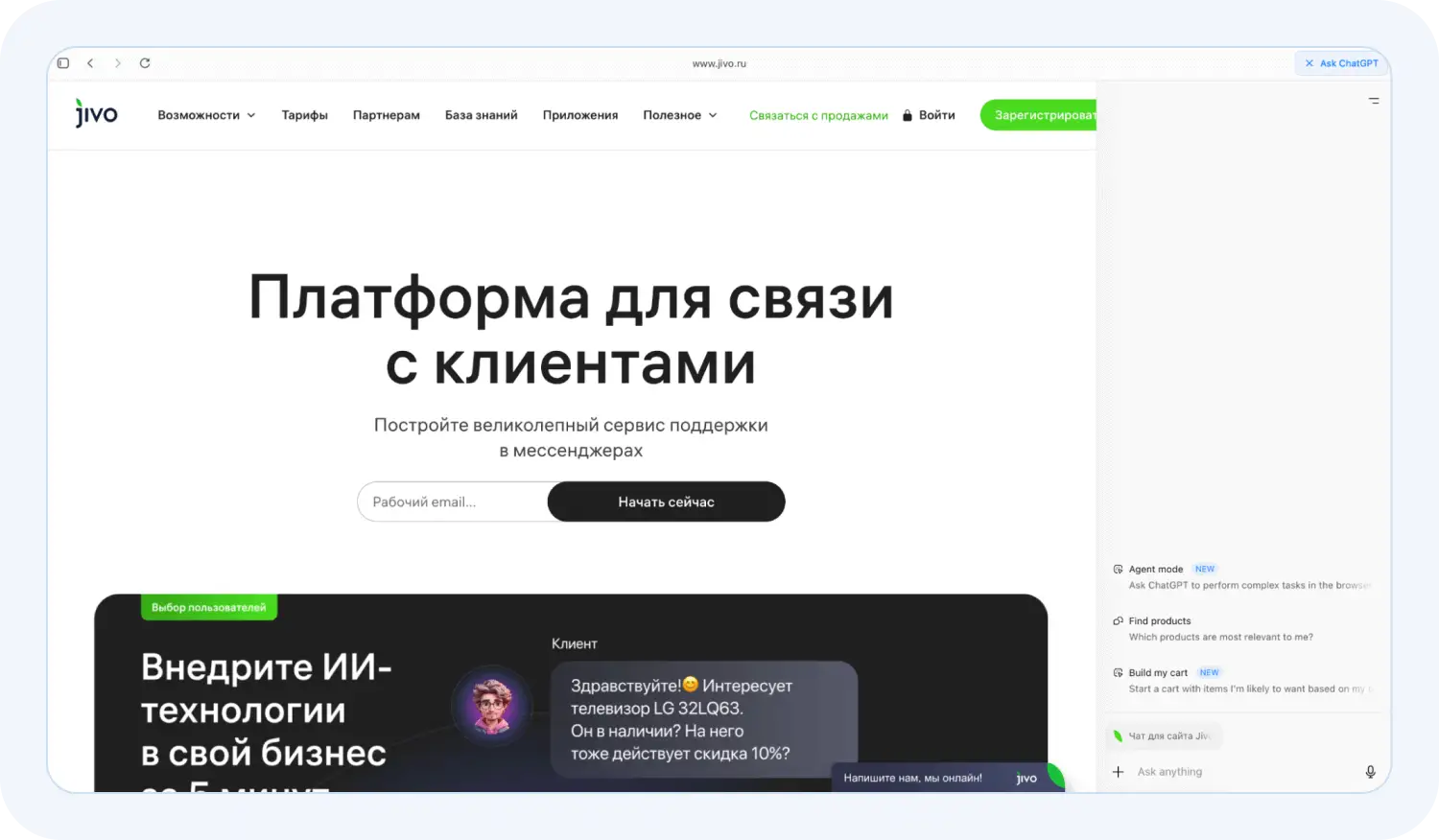
Task: Click the plus attach icon in ChatGPT panel
Action: click(1118, 772)
